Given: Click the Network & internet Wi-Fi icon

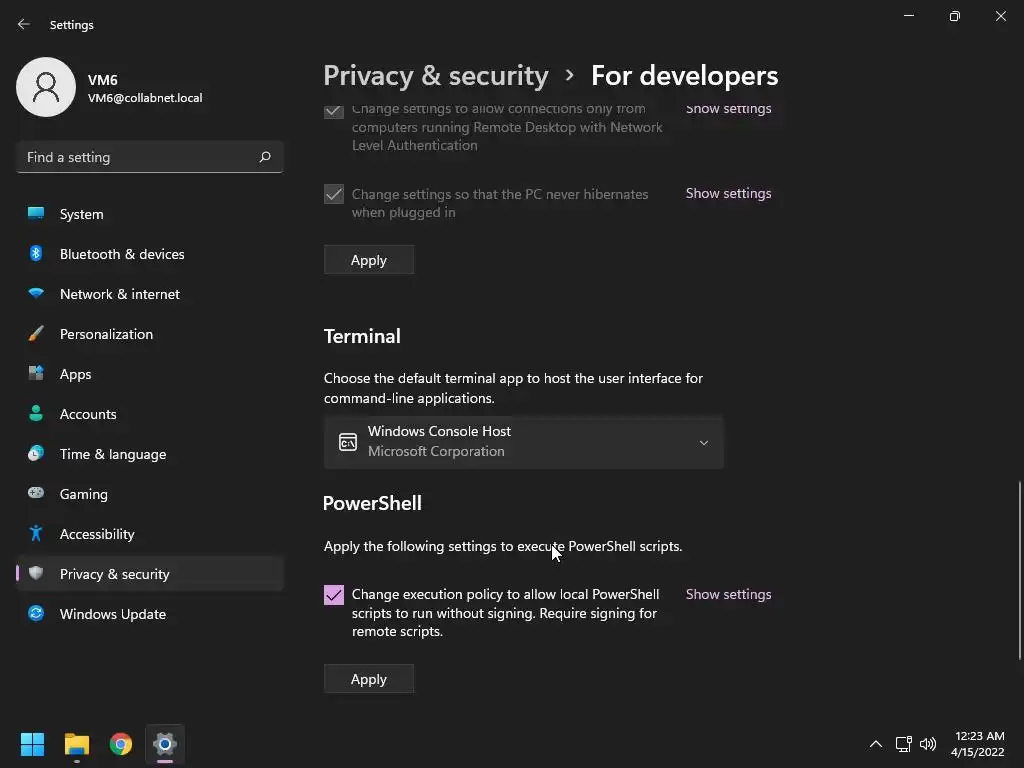Looking at the screenshot, I should [x=36, y=294].
